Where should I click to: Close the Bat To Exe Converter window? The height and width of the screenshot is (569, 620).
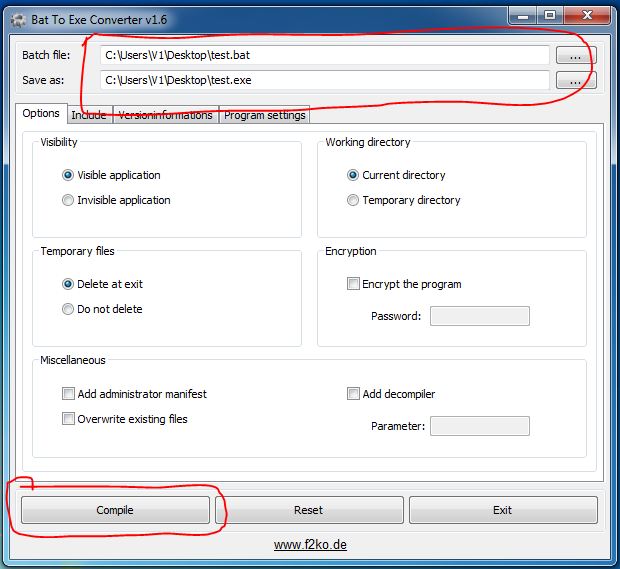click(587, 16)
